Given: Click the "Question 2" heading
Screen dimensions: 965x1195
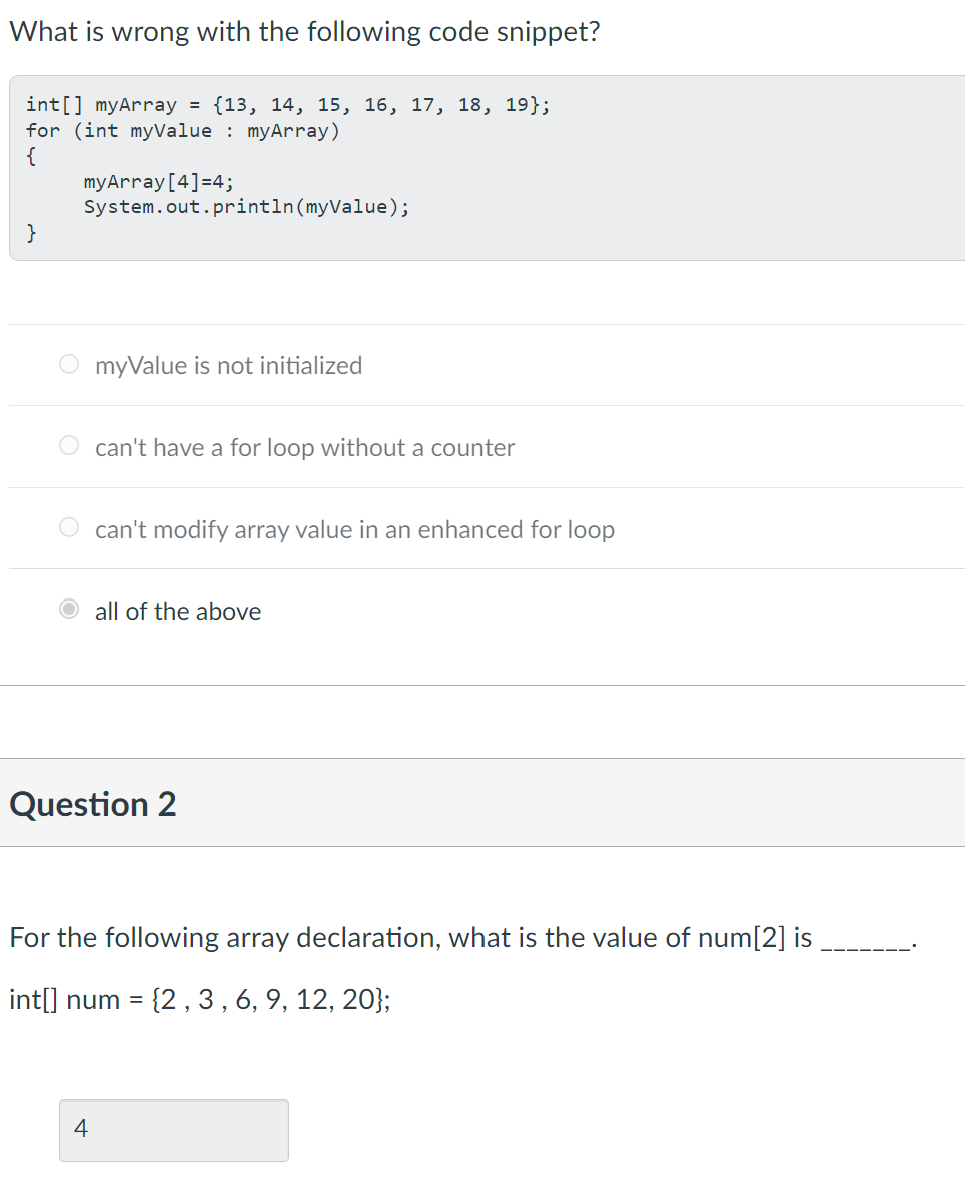Looking at the screenshot, I should [x=92, y=804].
